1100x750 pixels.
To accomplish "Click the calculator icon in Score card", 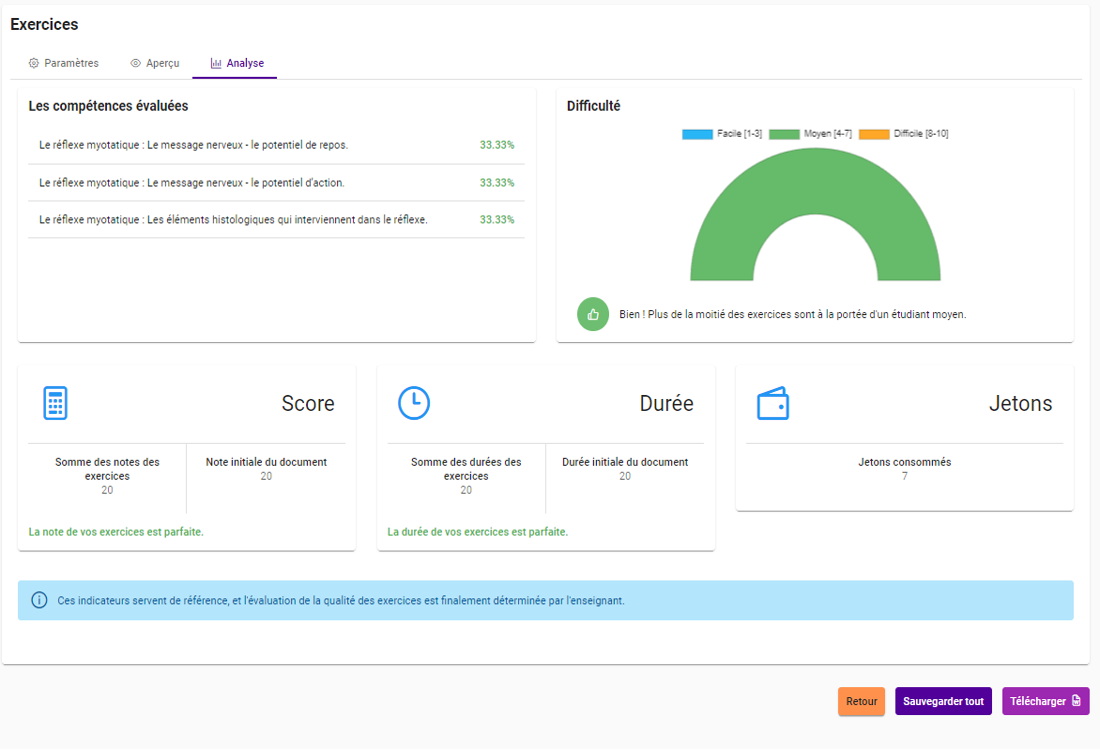I will pyautogui.click(x=55, y=403).
